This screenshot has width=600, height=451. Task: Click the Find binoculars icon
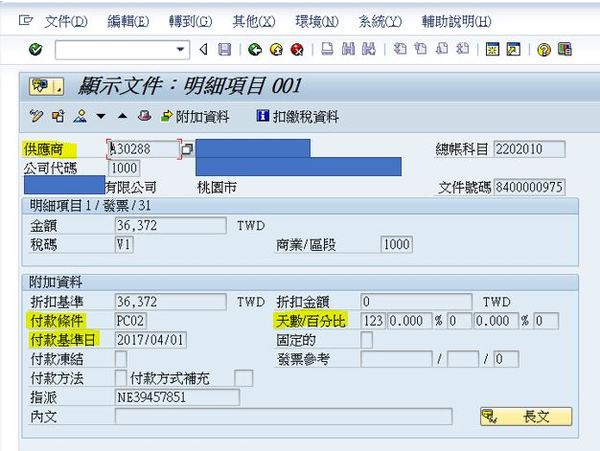[x=348, y=49]
